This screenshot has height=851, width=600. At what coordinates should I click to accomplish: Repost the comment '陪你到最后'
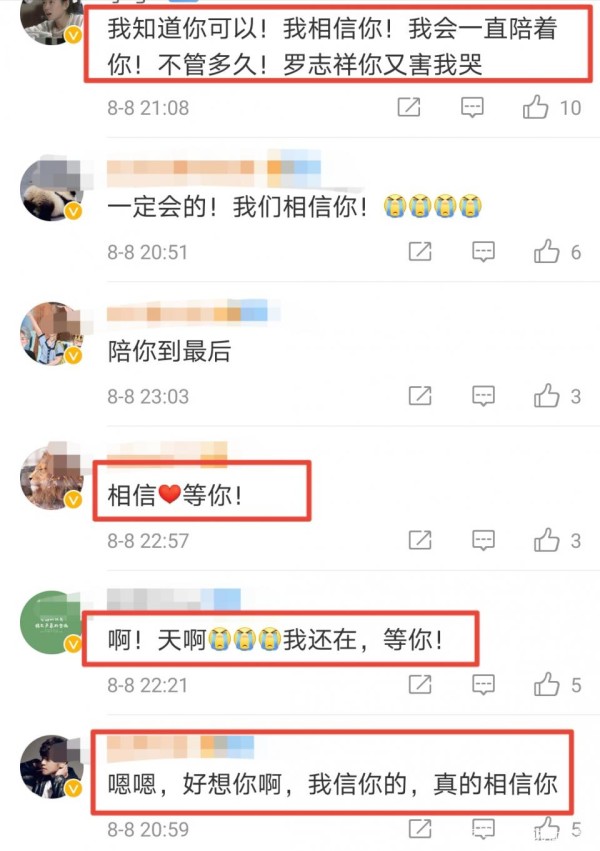pos(420,396)
